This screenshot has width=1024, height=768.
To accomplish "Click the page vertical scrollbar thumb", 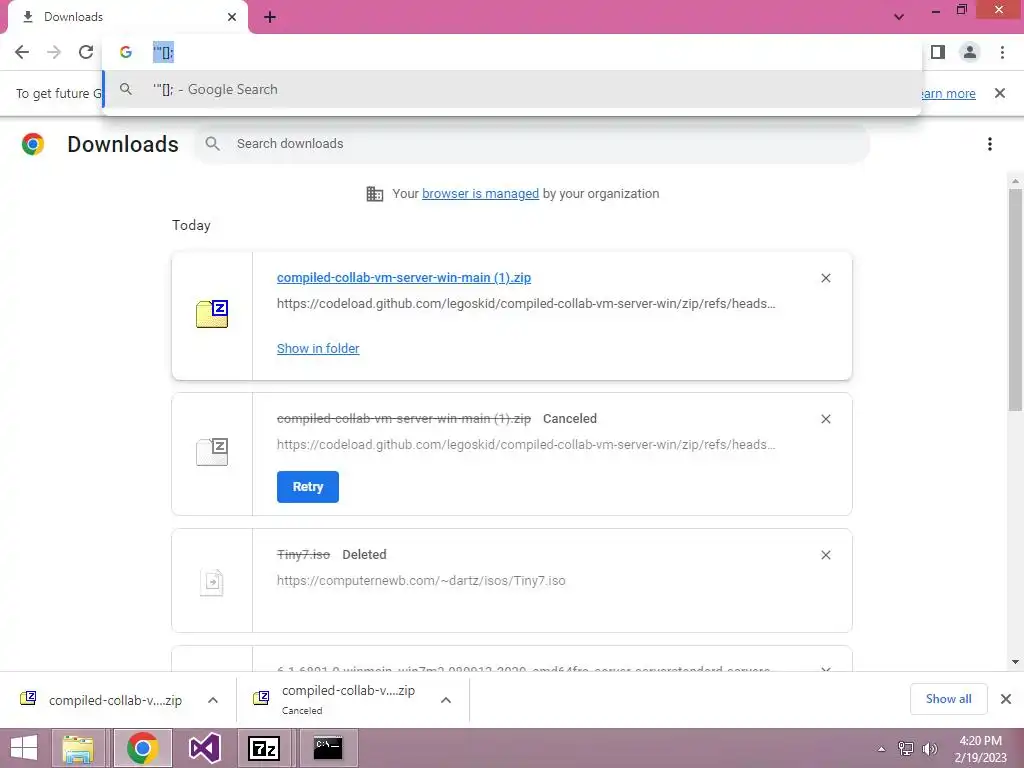I will (1015, 300).
